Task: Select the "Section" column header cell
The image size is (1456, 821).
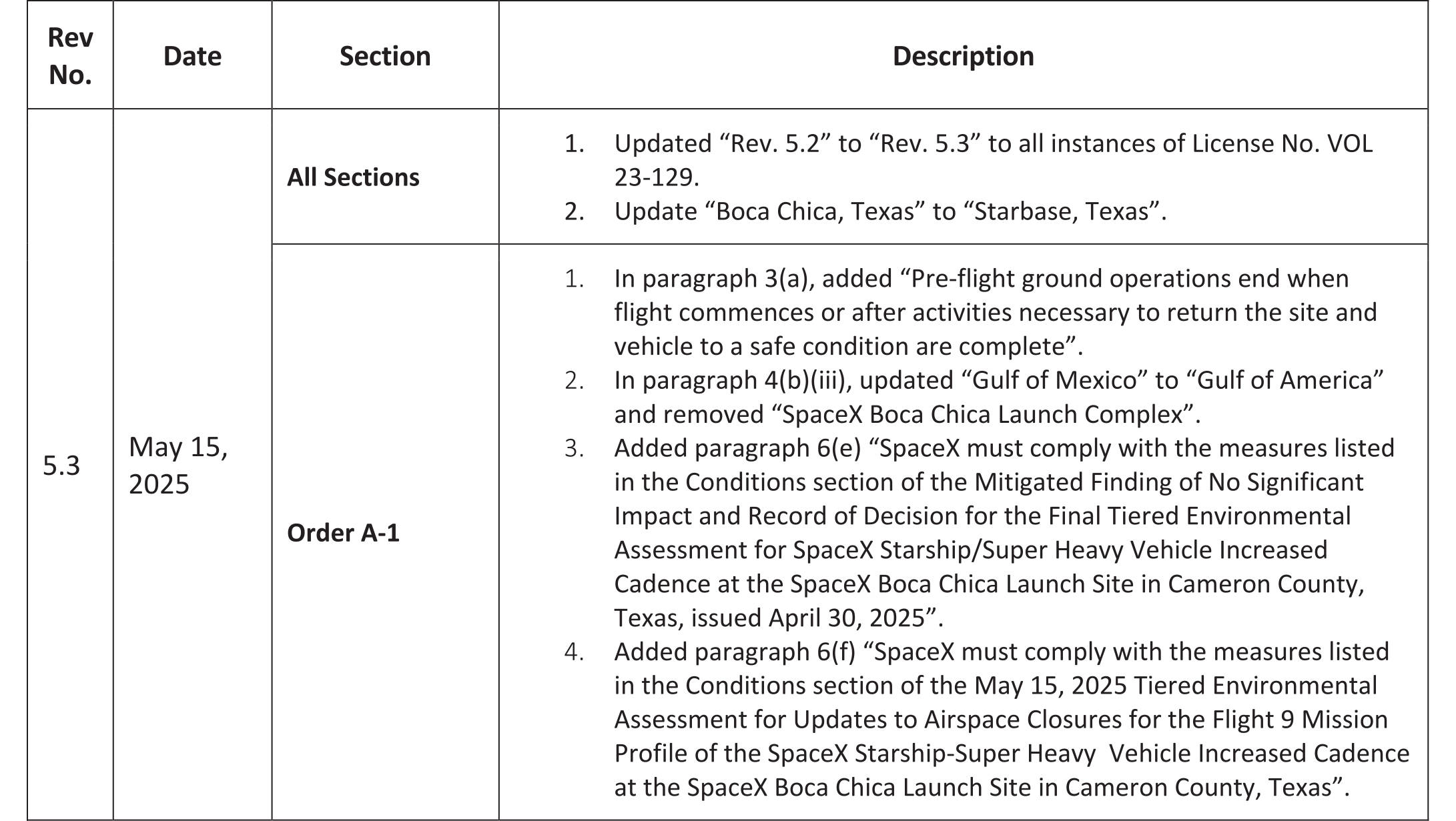Action: [385, 56]
